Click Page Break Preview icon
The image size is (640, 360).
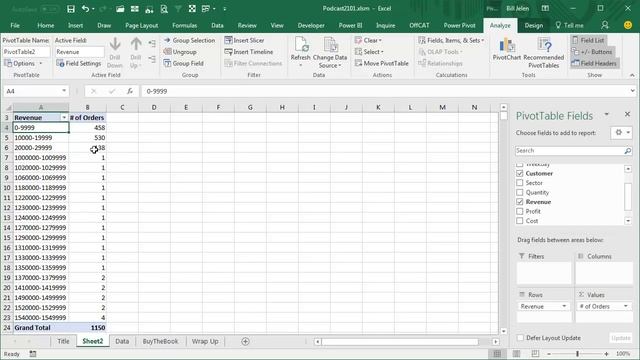[x=535, y=353]
